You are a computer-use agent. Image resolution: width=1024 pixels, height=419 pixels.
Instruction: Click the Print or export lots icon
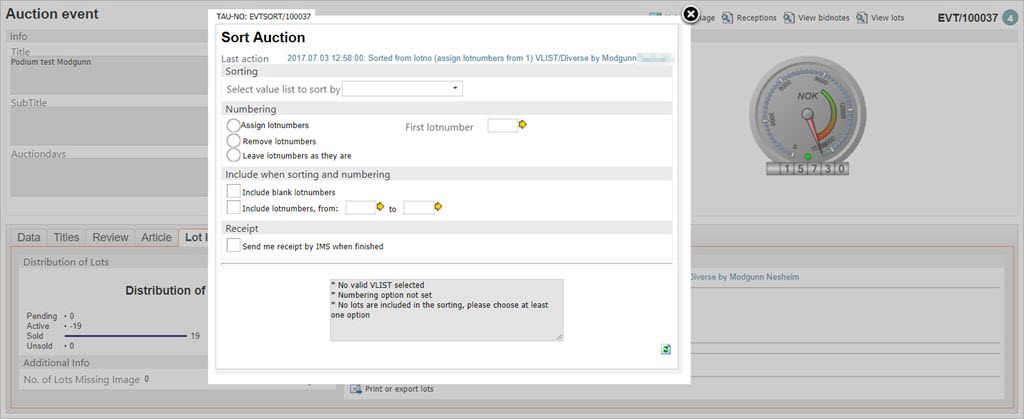click(355, 389)
